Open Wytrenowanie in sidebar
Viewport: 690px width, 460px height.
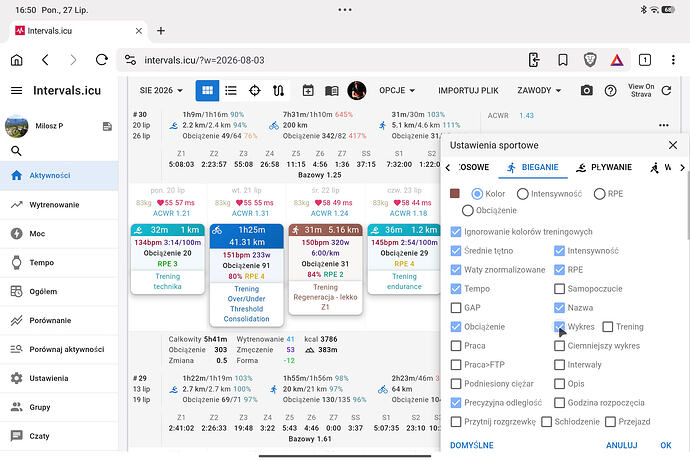point(59,205)
